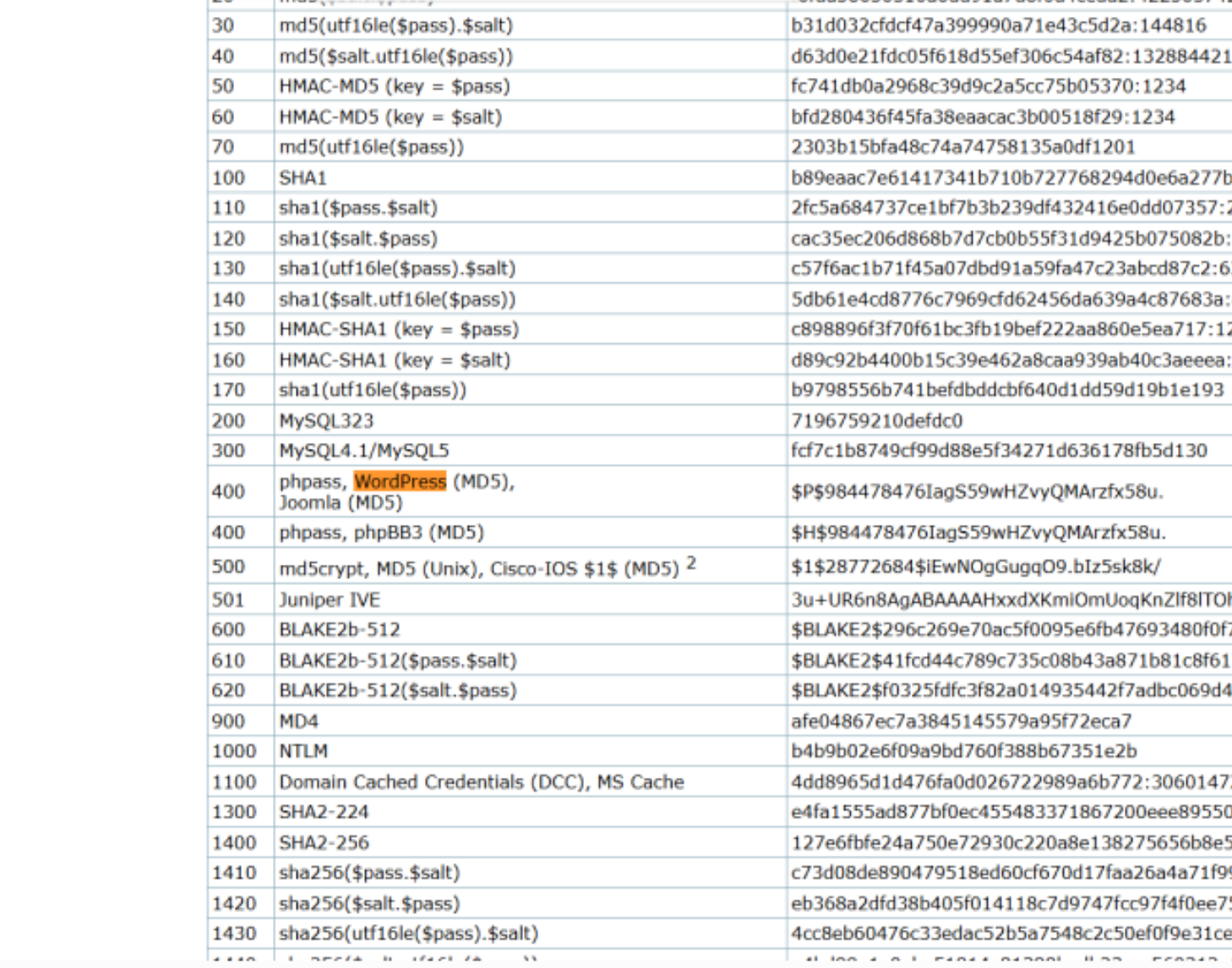Click the md5(utf16le($pass)) name in row 70
The image size is (1232, 968).
pyautogui.click(x=372, y=147)
